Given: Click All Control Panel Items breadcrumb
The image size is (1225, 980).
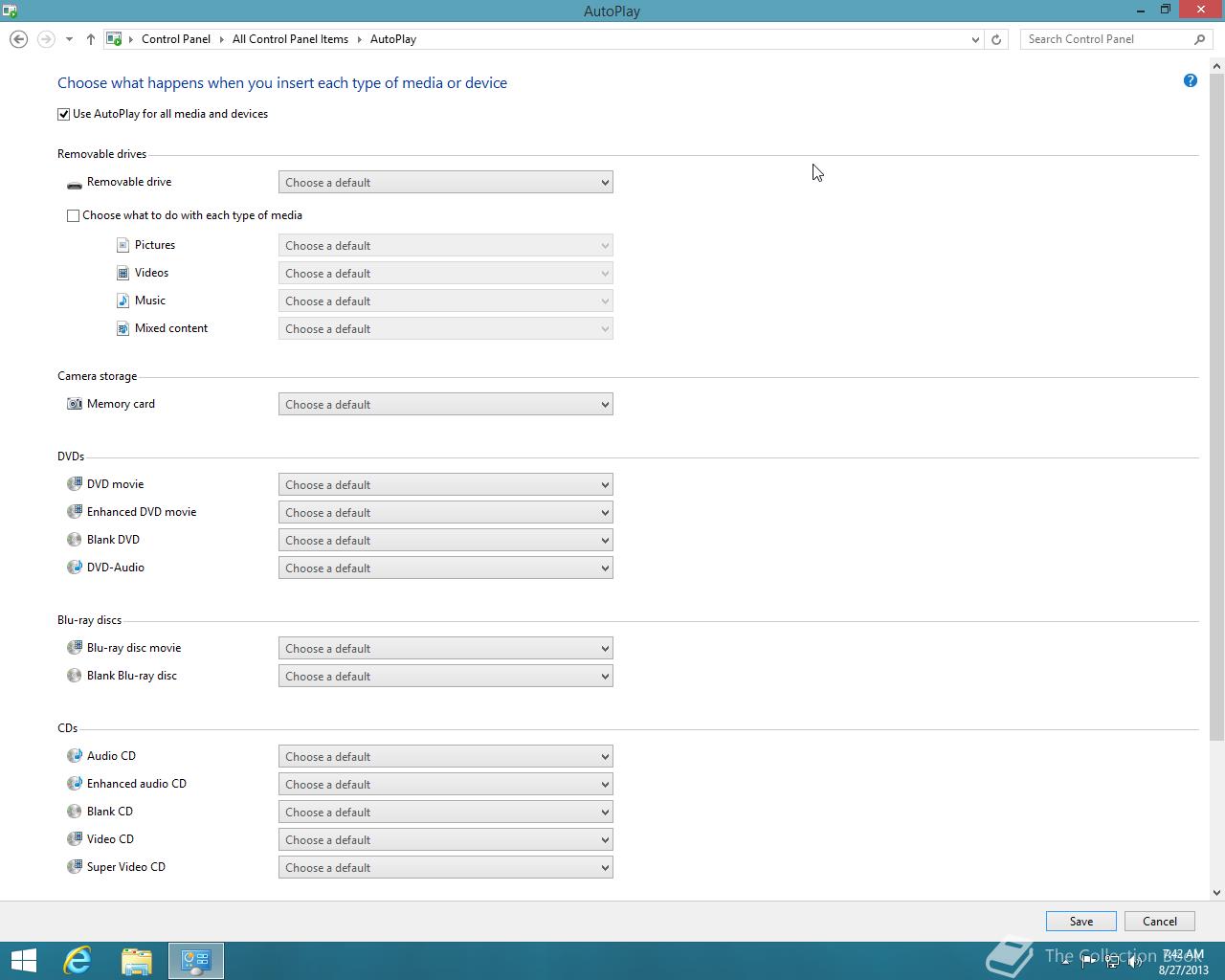Looking at the screenshot, I should pyautogui.click(x=290, y=39).
